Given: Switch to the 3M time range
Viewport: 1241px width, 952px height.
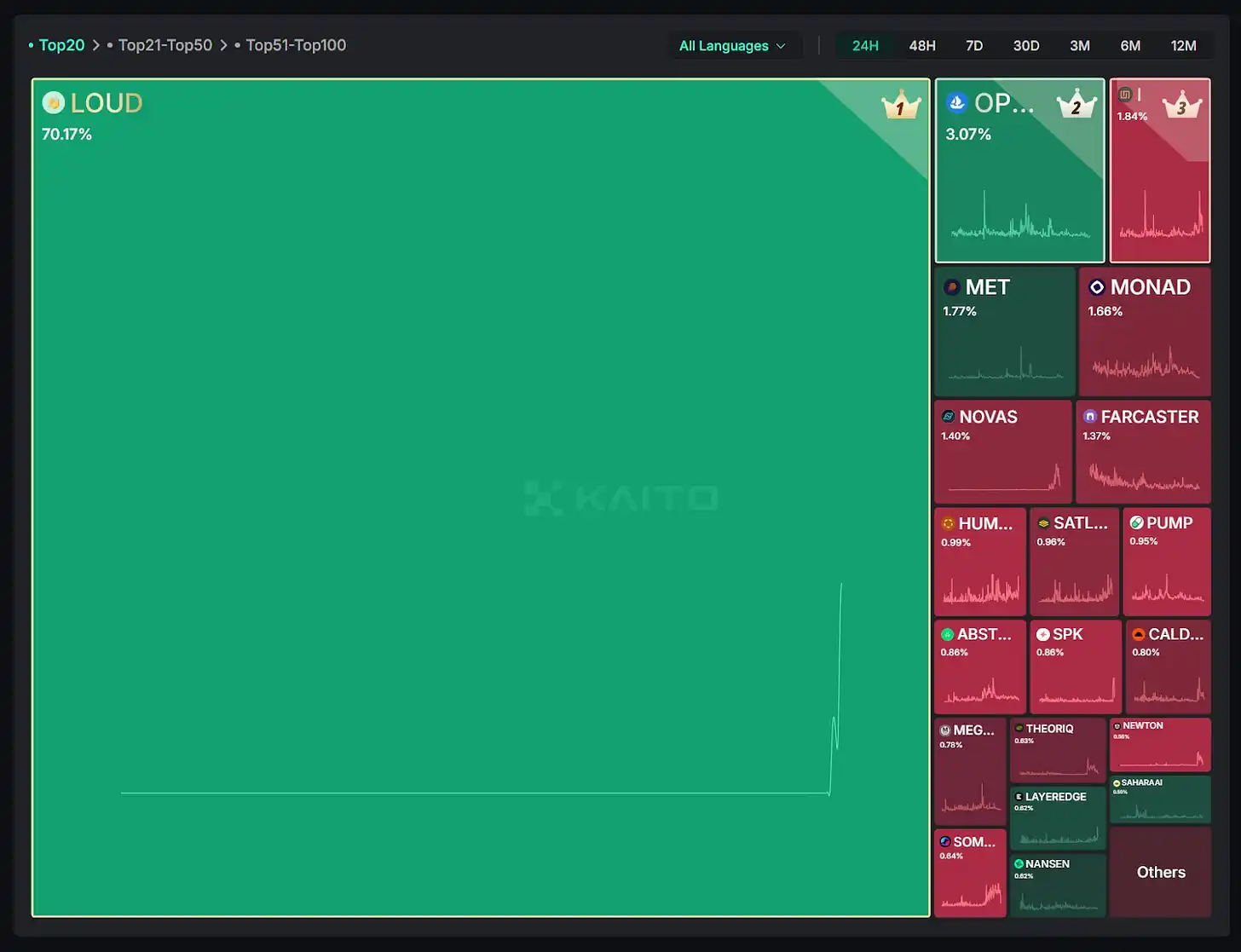Looking at the screenshot, I should pos(1080,46).
